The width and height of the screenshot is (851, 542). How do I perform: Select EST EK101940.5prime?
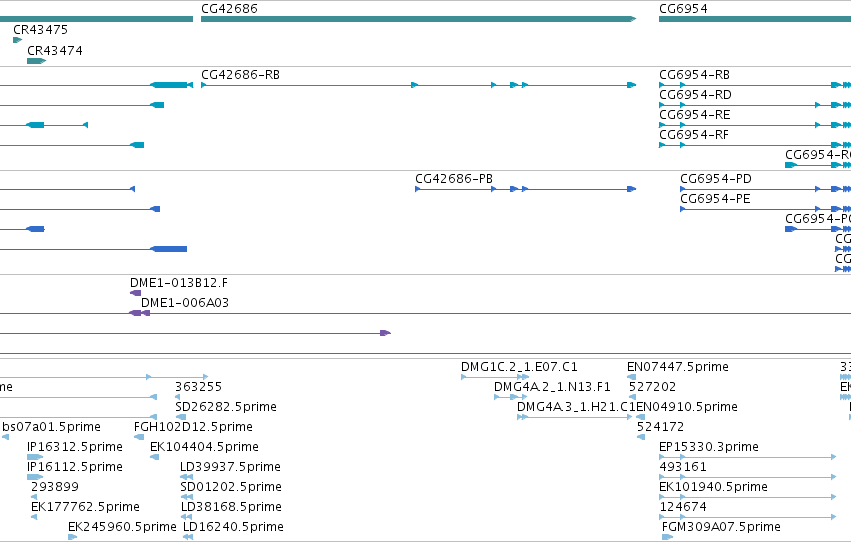click(x=713, y=487)
